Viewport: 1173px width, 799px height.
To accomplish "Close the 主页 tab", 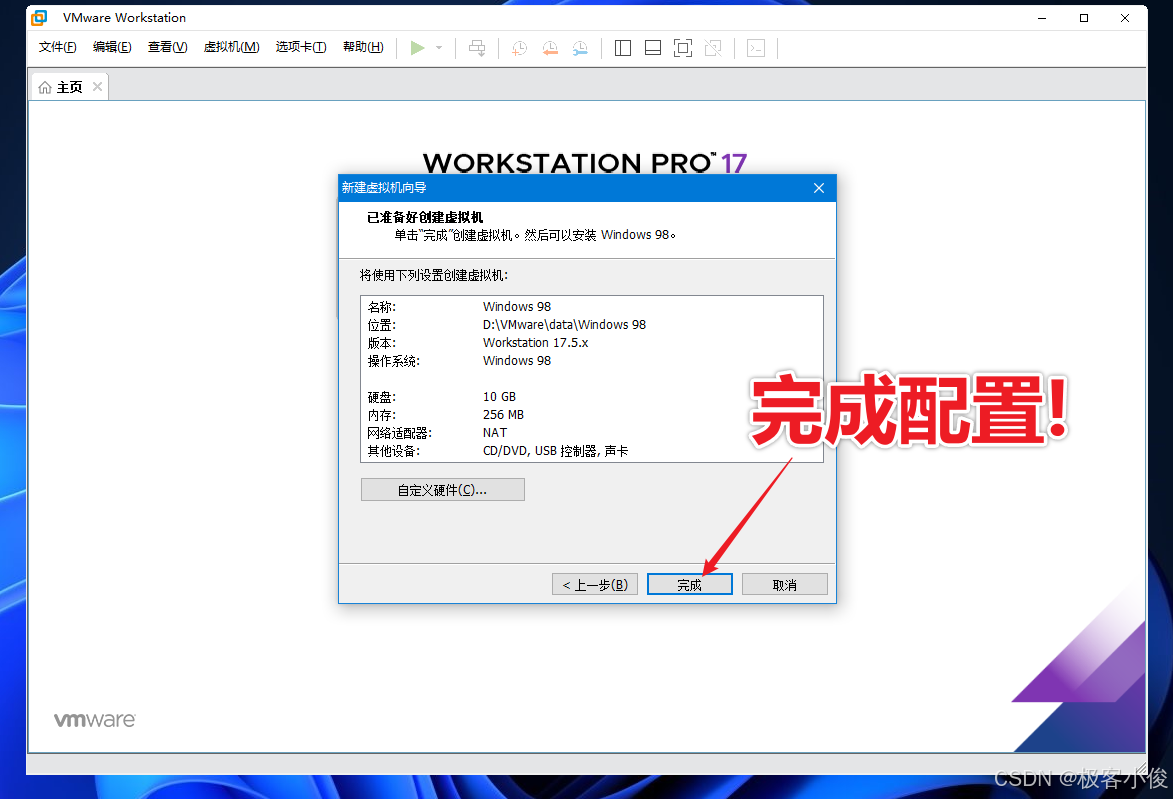I will 97,87.
